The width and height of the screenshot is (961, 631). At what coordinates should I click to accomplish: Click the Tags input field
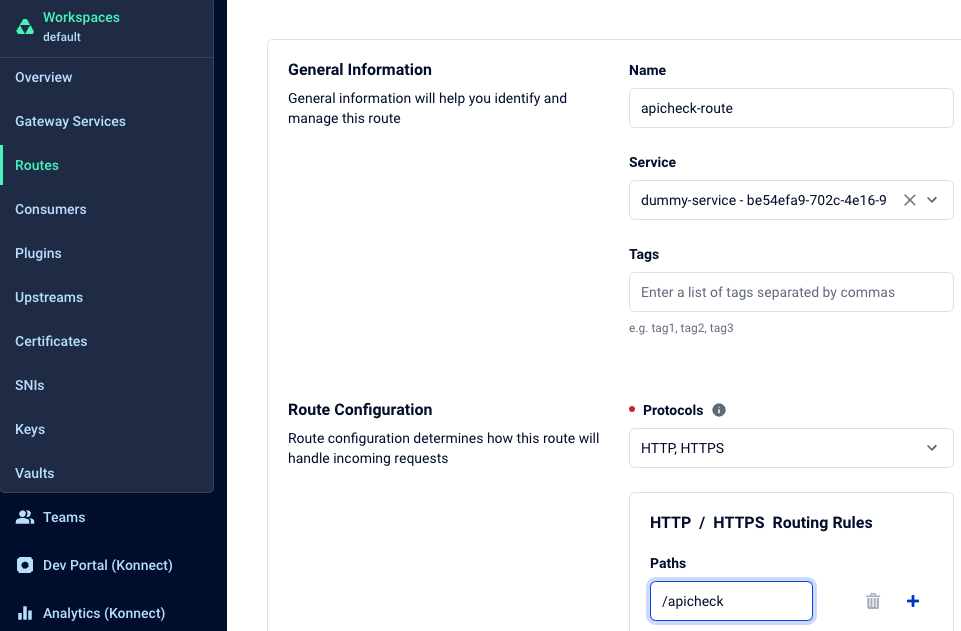(x=791, y=292)
